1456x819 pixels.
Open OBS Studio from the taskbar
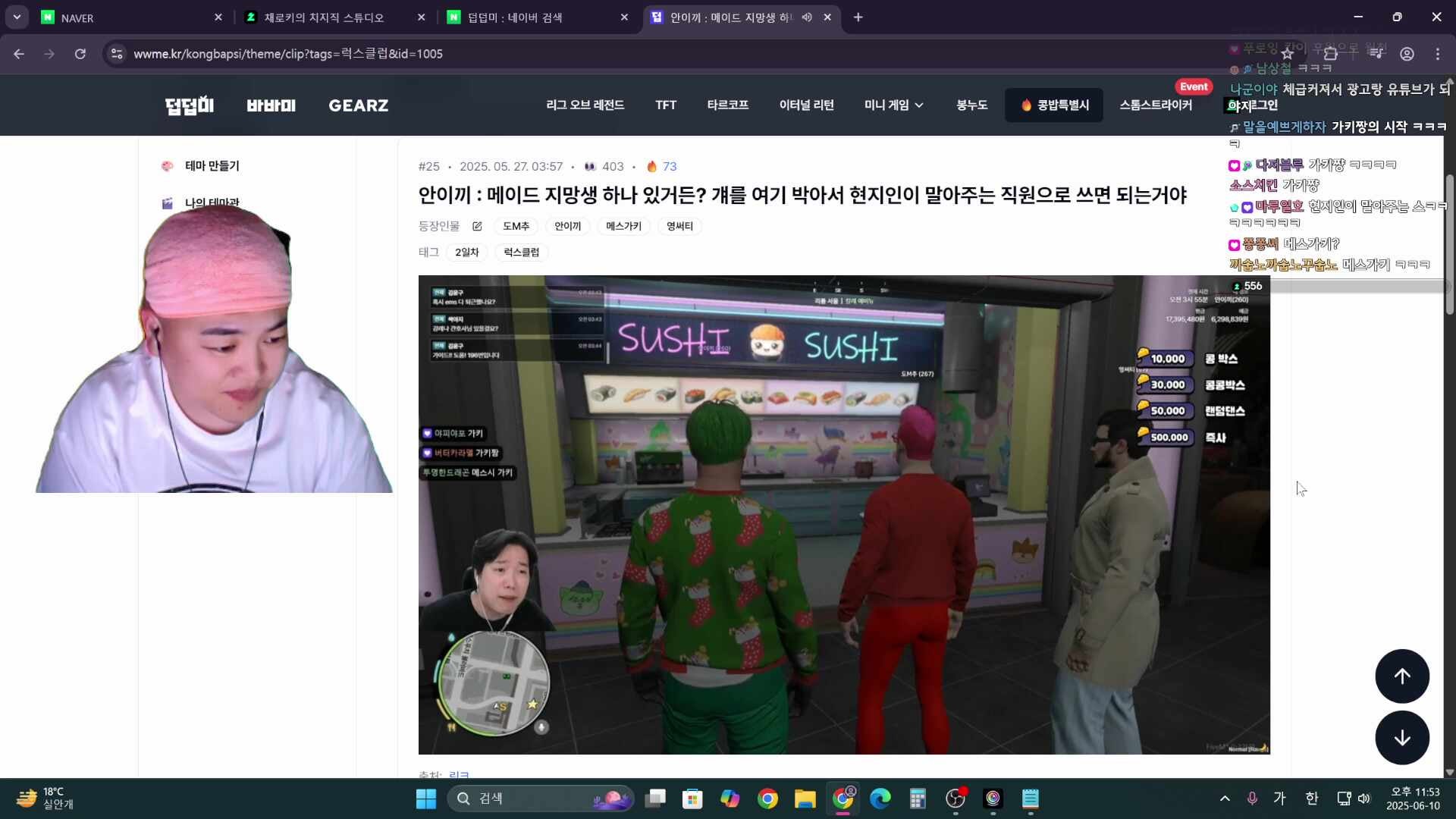point(955,799)
